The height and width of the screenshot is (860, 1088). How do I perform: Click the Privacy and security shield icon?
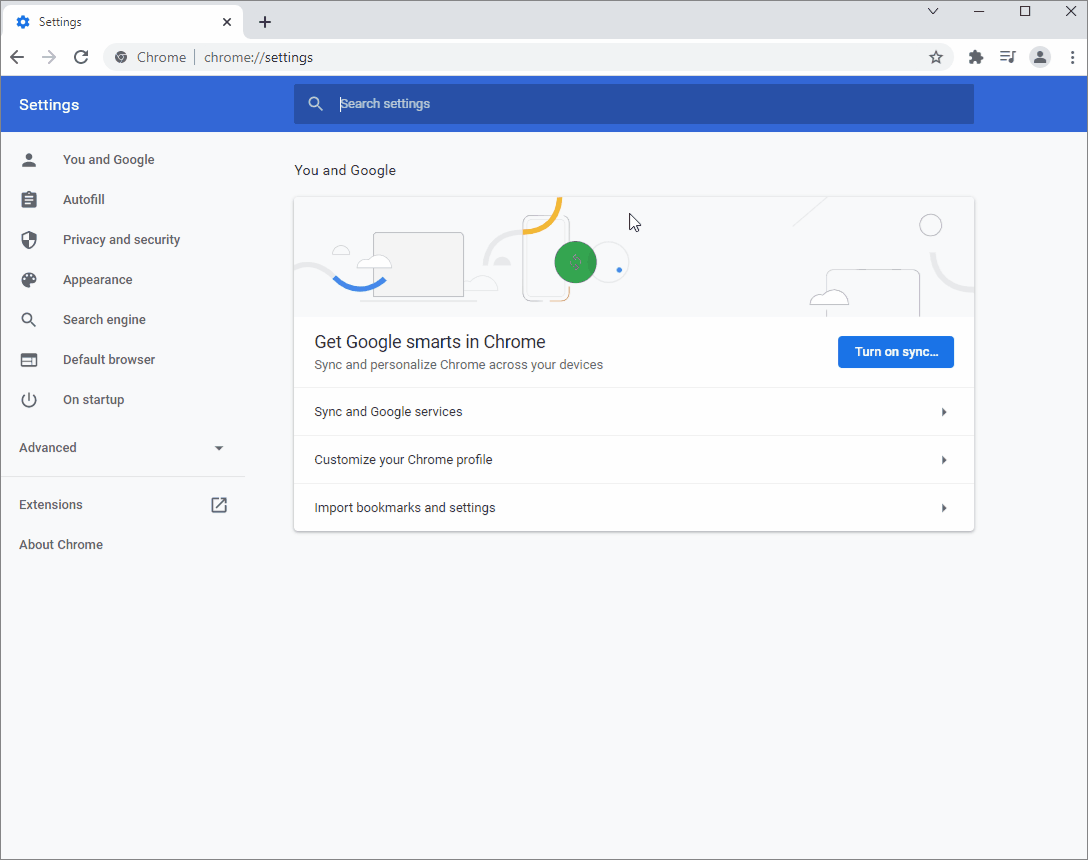click(x=29, y=239)
